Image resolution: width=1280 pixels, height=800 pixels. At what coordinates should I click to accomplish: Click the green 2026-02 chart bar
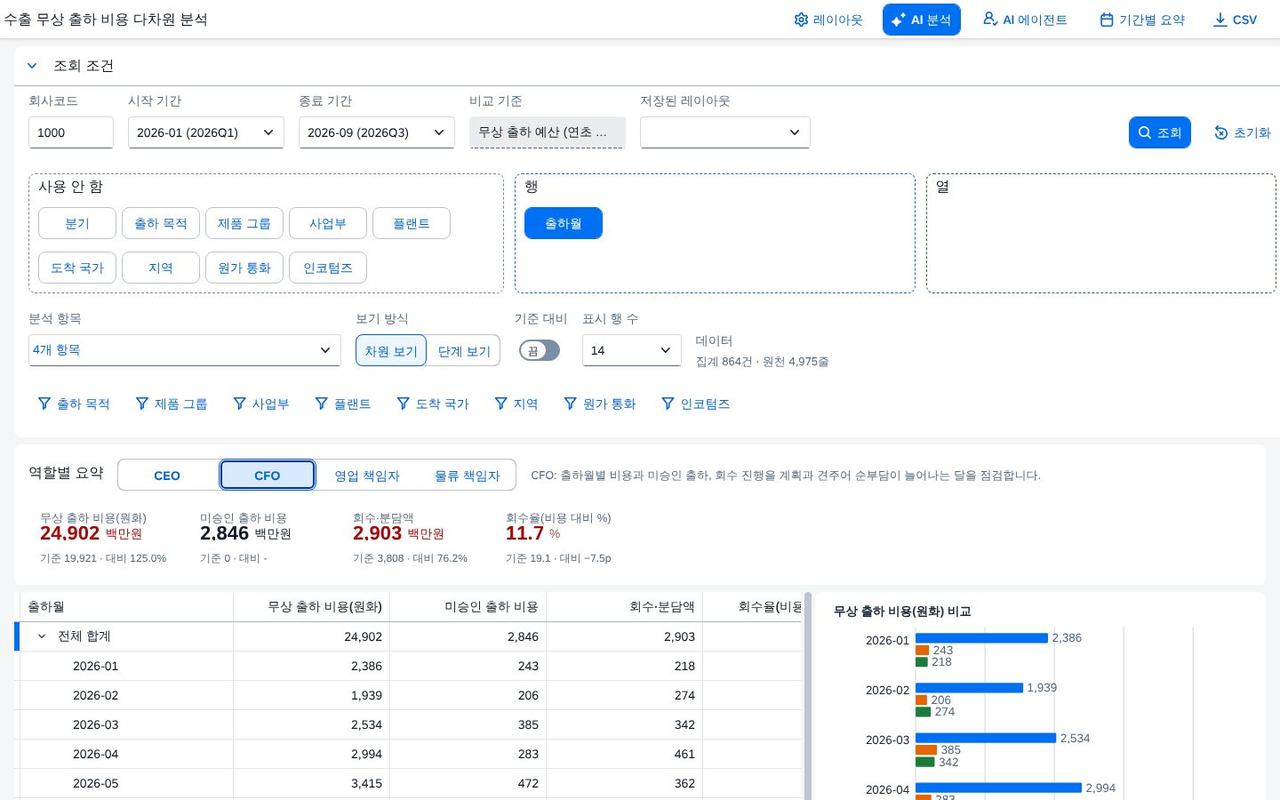pyautogui.click(x=923, y=712)
